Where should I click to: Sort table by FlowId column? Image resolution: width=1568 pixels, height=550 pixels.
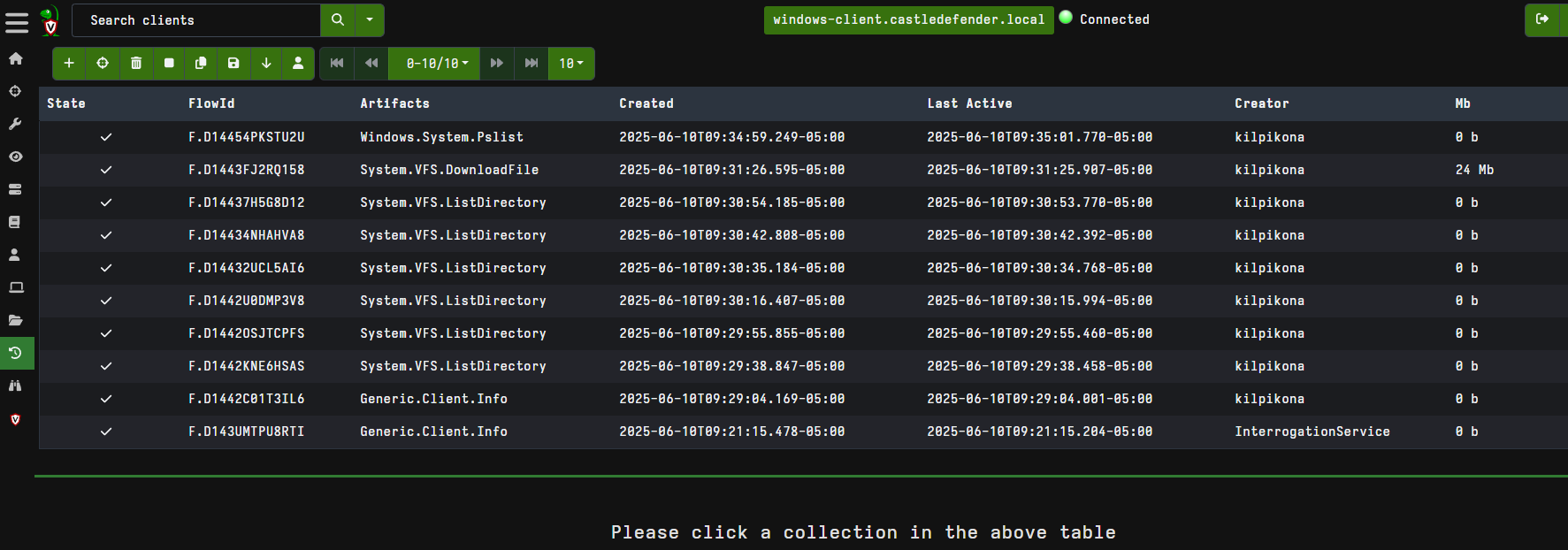pos(211,103)
